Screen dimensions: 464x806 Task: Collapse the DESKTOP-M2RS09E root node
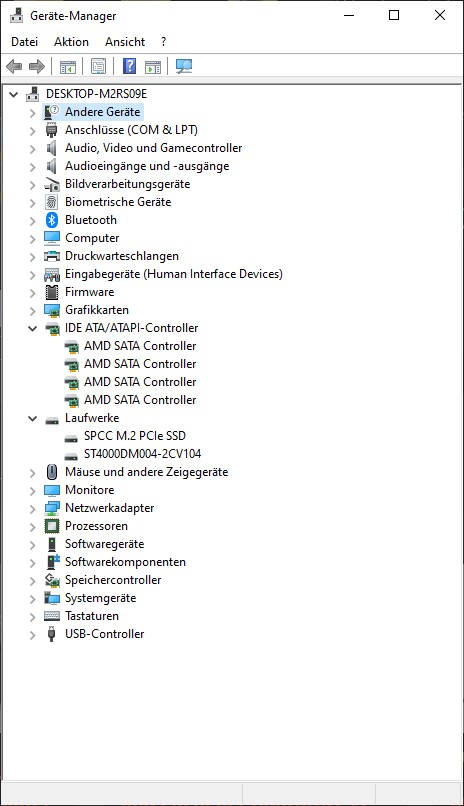click(x=14, y=94)
